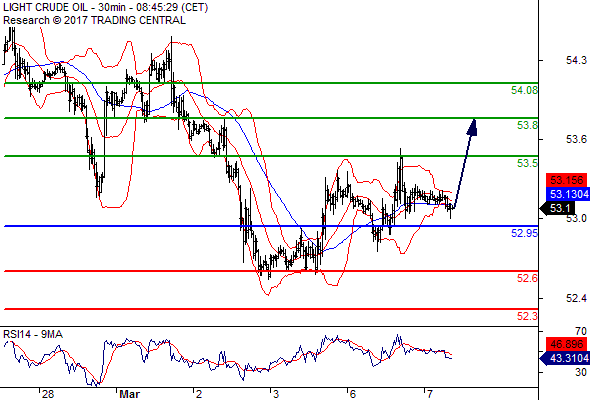Click the blue 52.95 pivot label
Screen dimensions: 590x400
pos(524,233)
